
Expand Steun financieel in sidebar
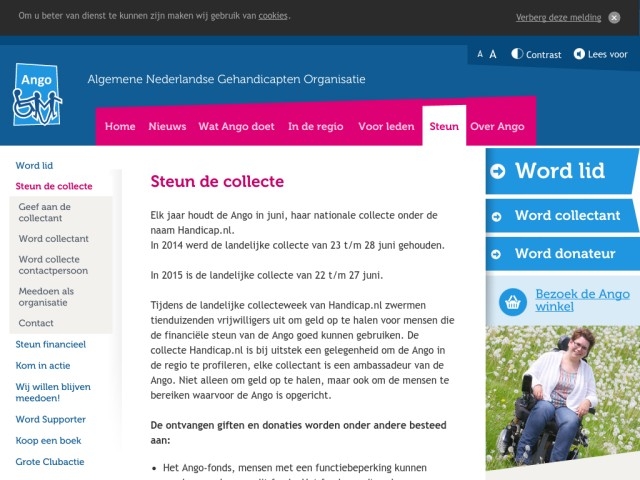(50, 344)
